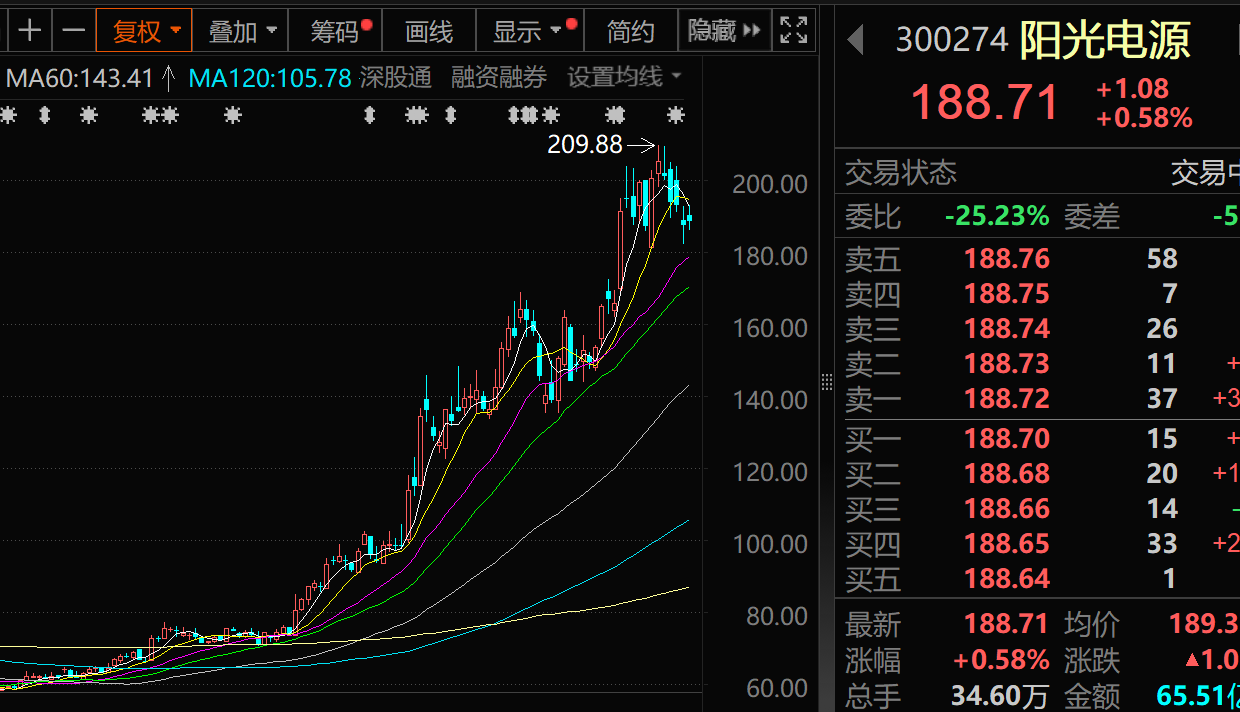Click the stock name 阳光电源
This screenshot has height=712, width=1240.
pyautogui.click(x=1104, y=40)
